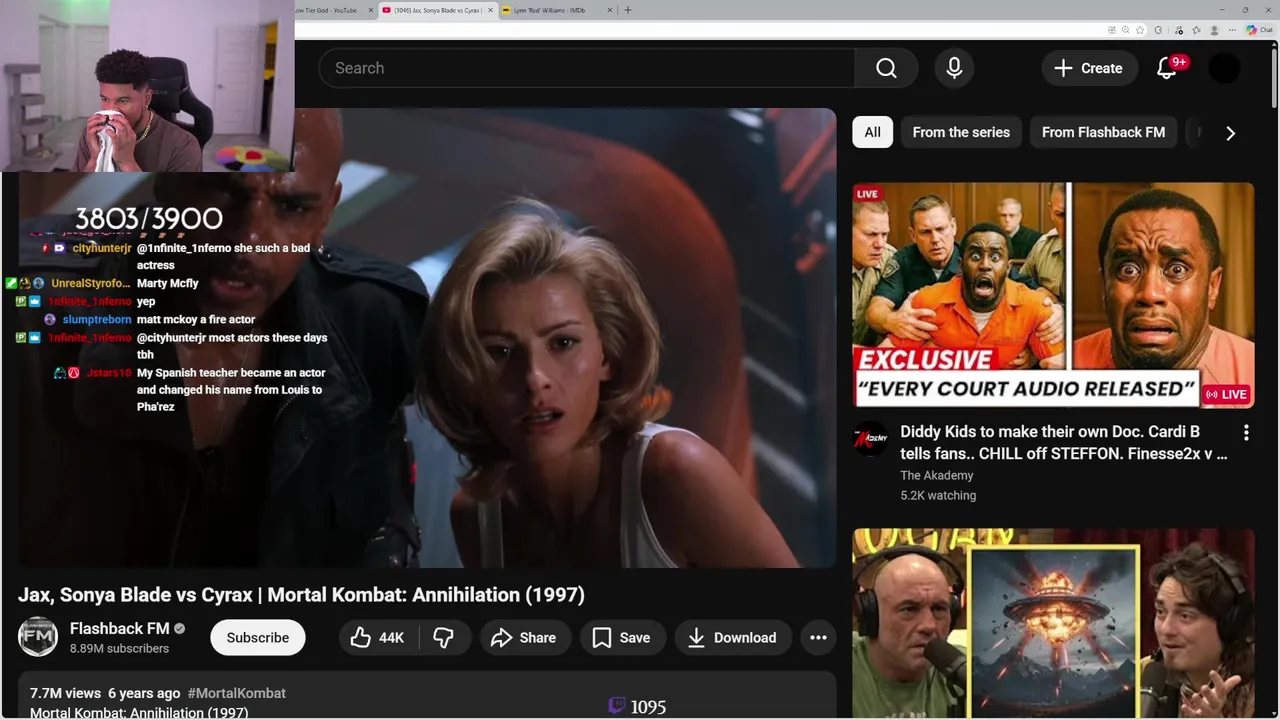Viewport: 1280px width, 720px height.
Task: Open the account avatar menu
Action: tap(1224, 68)
